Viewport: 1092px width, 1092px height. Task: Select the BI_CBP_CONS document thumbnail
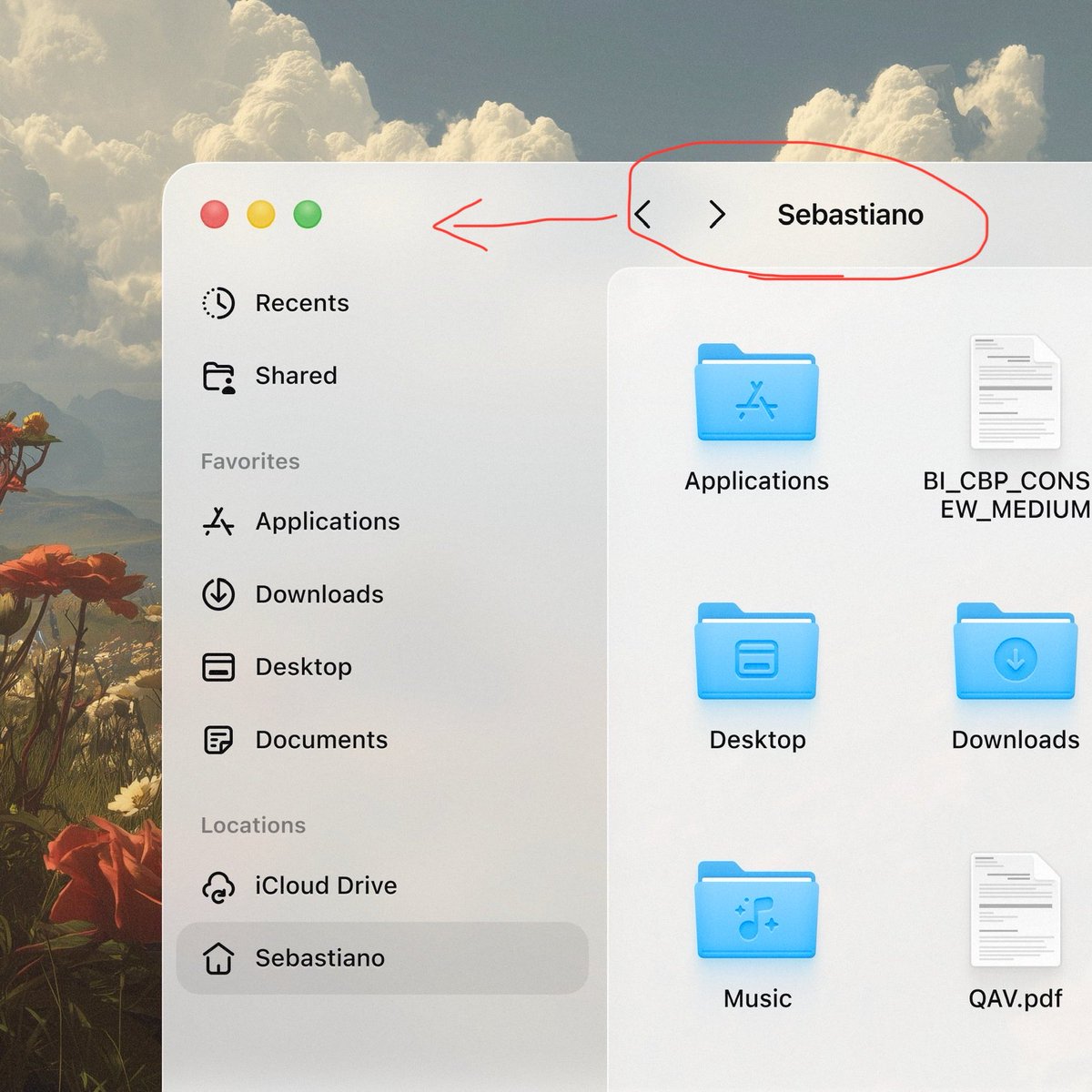coord(1016,392)
